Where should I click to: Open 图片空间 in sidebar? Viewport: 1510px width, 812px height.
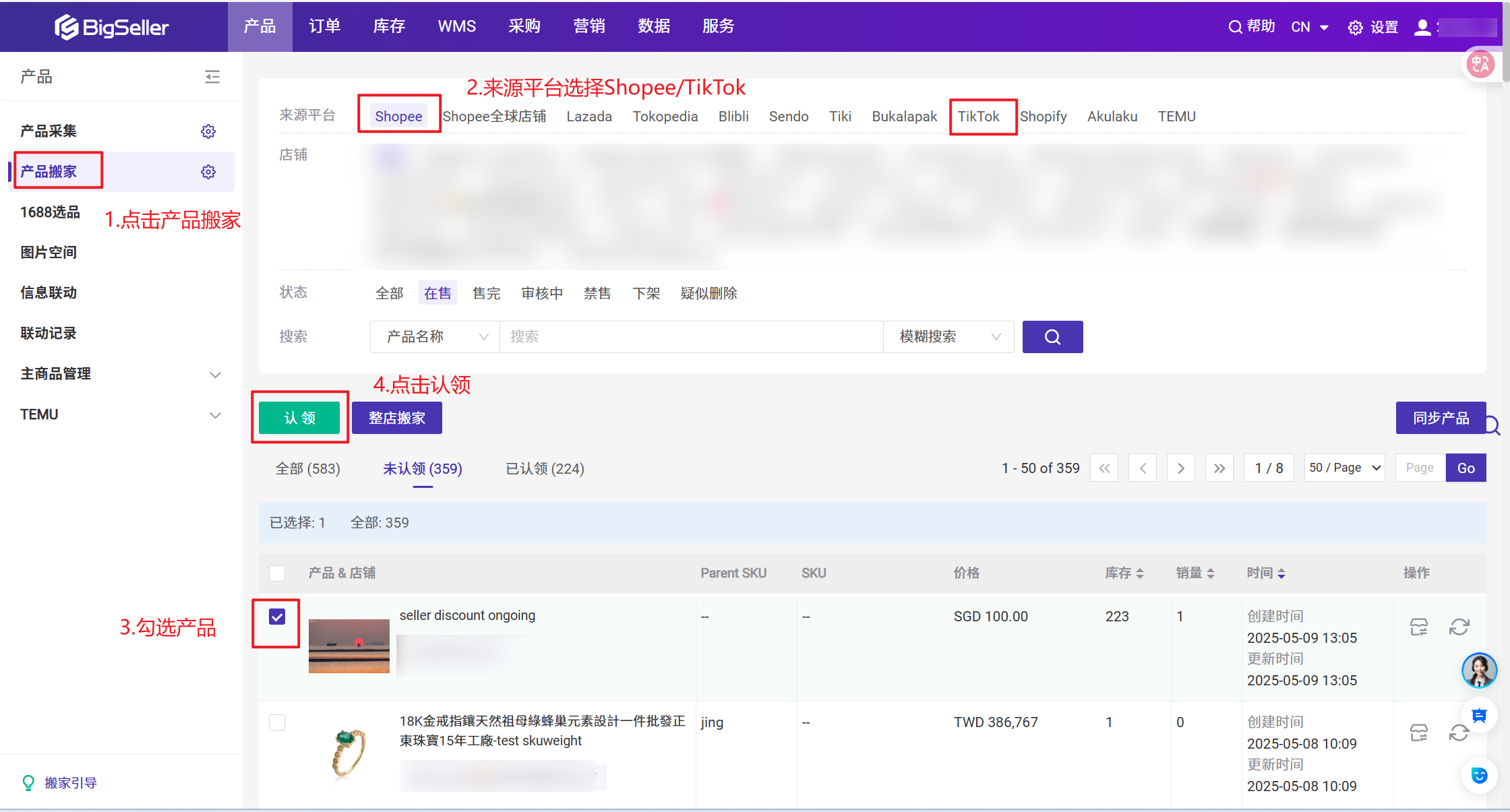tap(49, 253)
